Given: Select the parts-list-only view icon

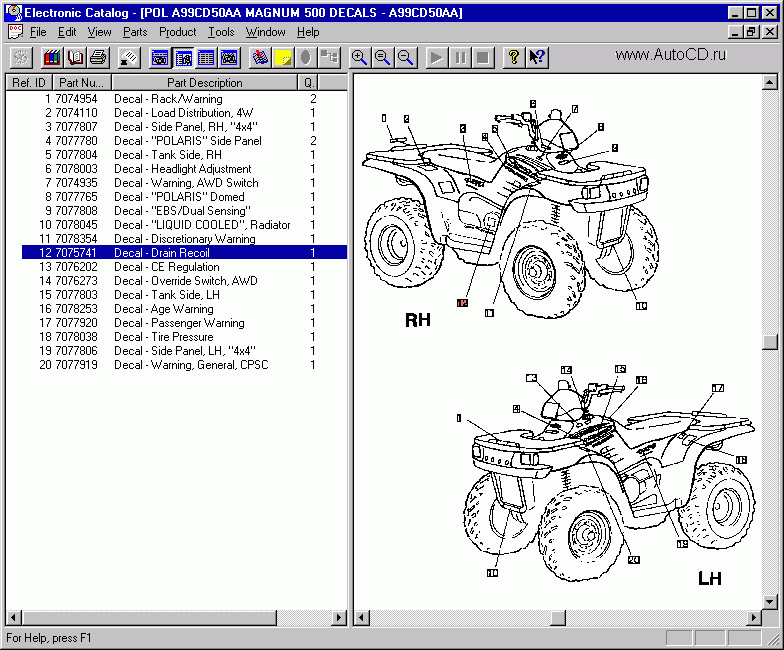Looking at the screenshot, I should click(206, 58).
